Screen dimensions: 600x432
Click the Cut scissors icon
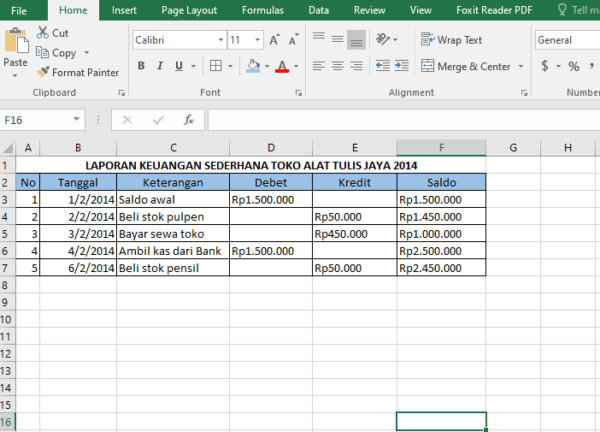coord(44,33)
